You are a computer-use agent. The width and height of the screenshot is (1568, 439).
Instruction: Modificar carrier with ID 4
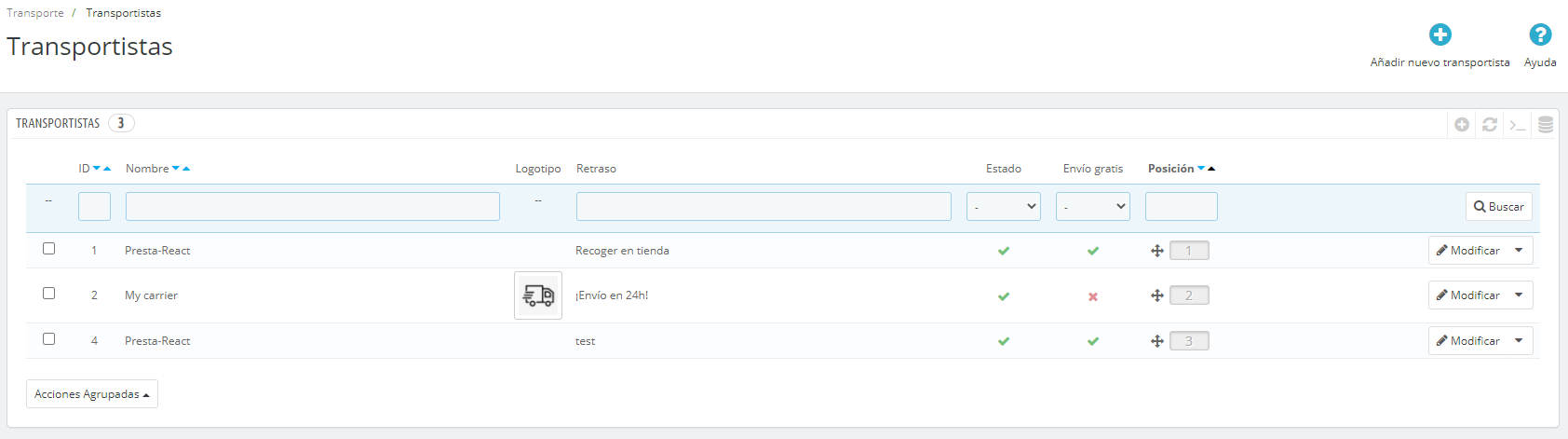click(x=1468, y=340)
